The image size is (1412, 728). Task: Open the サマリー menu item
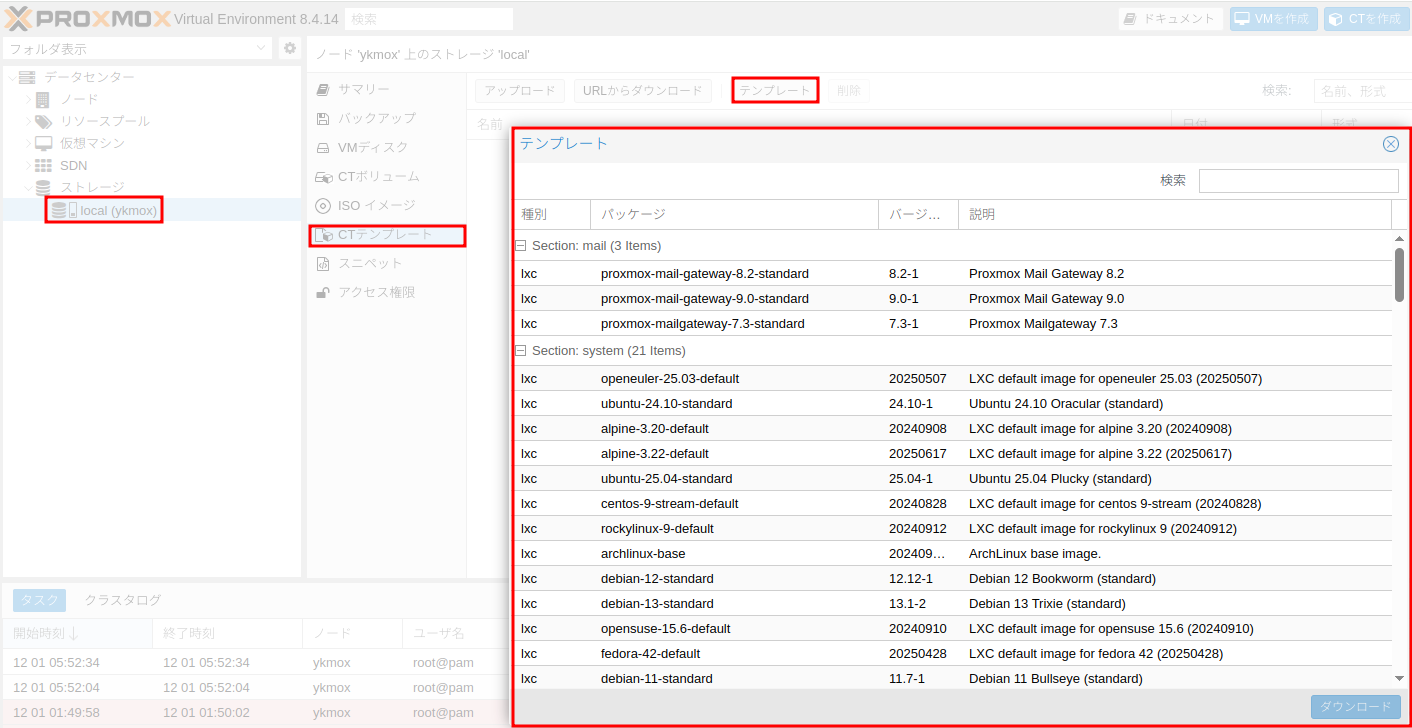click(x=386, y=89)
